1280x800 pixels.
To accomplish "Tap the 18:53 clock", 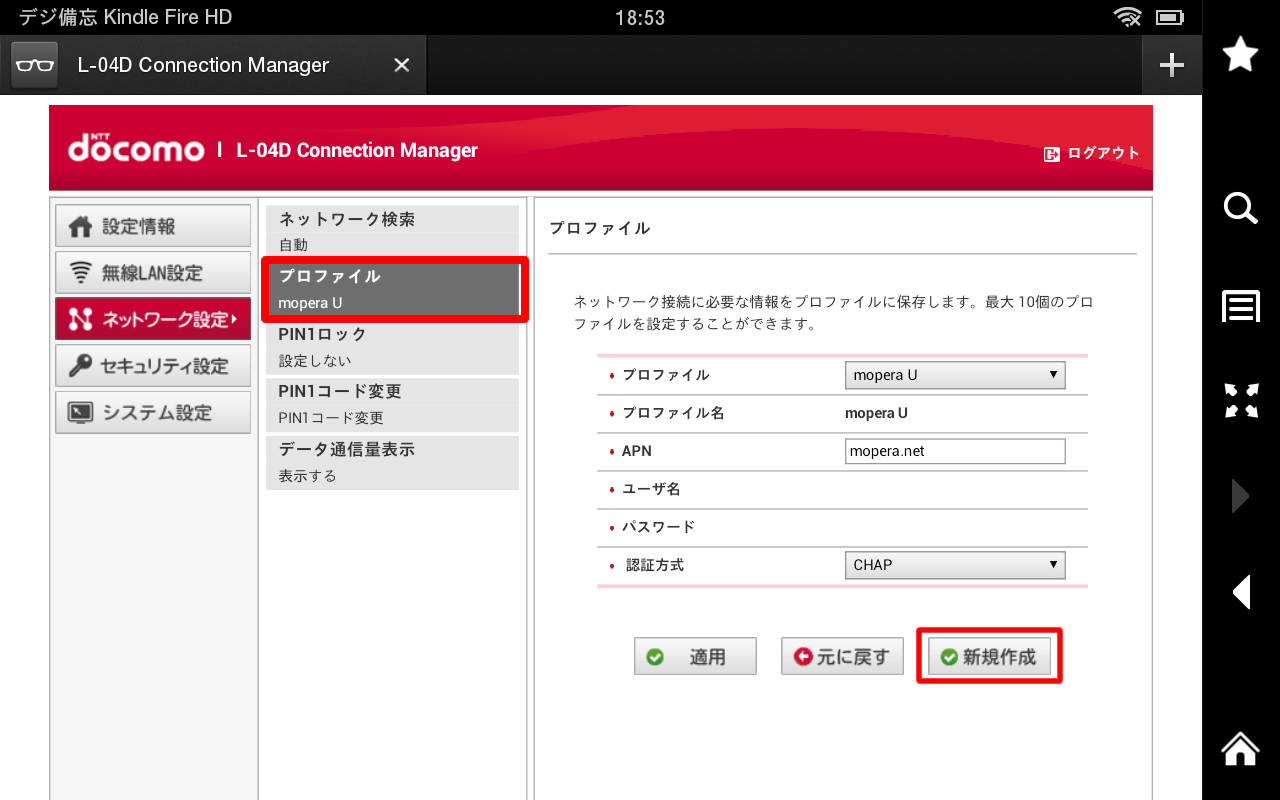I will coord(640,18).
